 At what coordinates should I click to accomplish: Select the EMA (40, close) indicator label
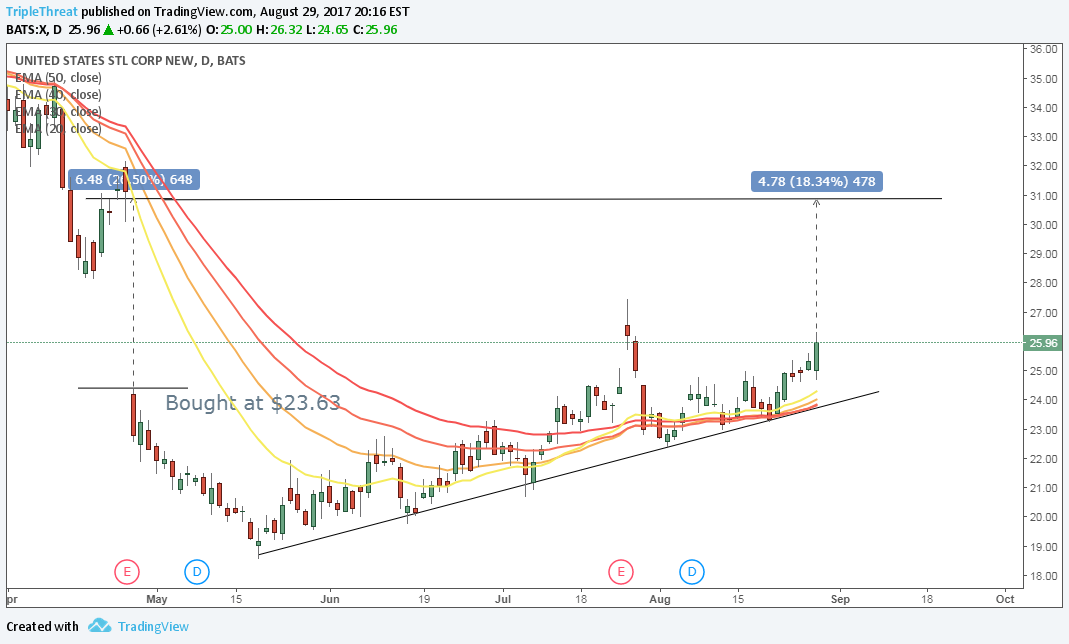(x=58, y=95)
